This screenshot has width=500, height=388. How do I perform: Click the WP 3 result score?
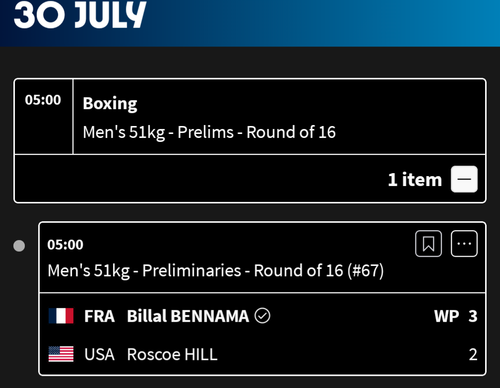point(456,316)
